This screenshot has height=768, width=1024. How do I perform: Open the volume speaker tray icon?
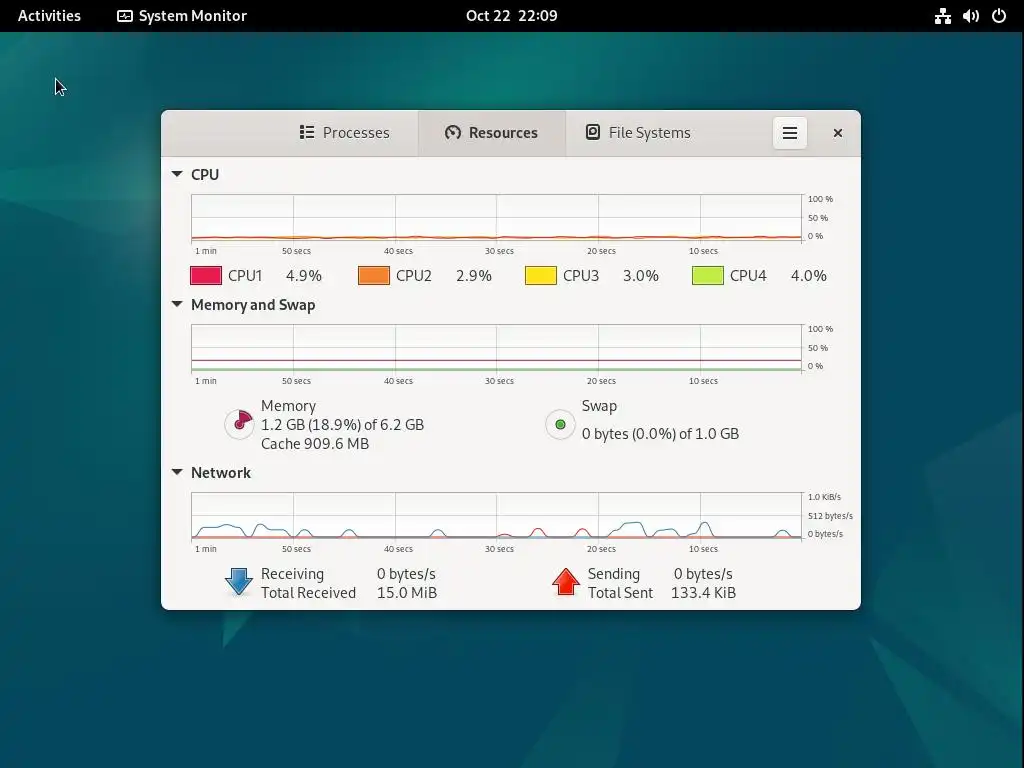click(971, 16)
